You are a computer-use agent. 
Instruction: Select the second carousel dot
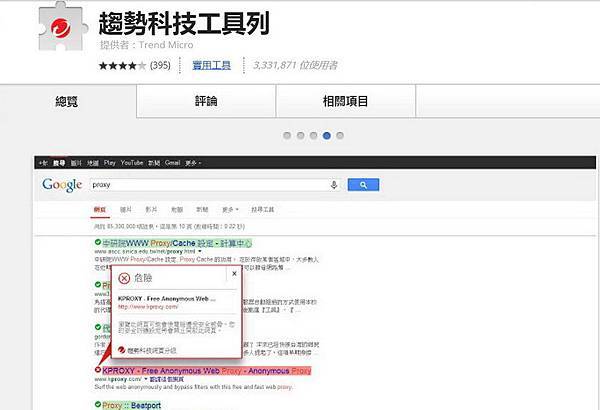[x=300, y=136]
